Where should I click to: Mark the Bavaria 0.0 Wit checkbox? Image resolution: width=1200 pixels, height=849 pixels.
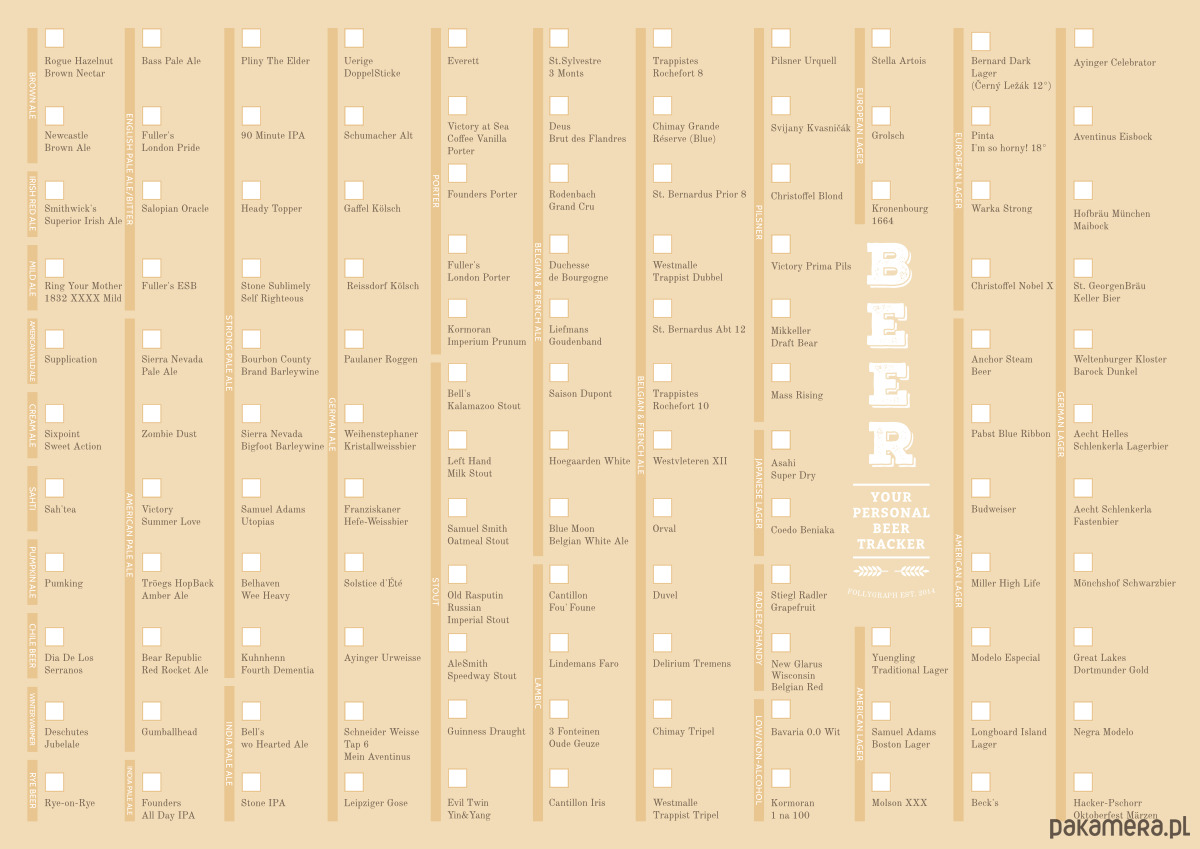point(780,709)
